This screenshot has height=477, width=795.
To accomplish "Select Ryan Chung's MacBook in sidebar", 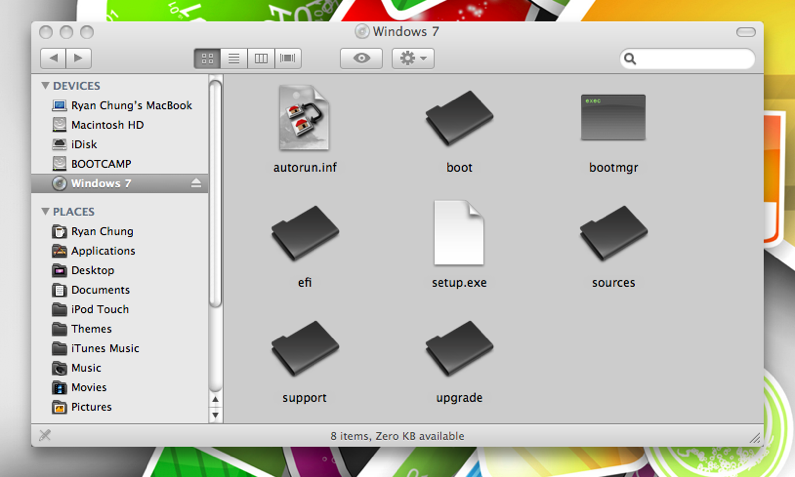I will 122,105.
